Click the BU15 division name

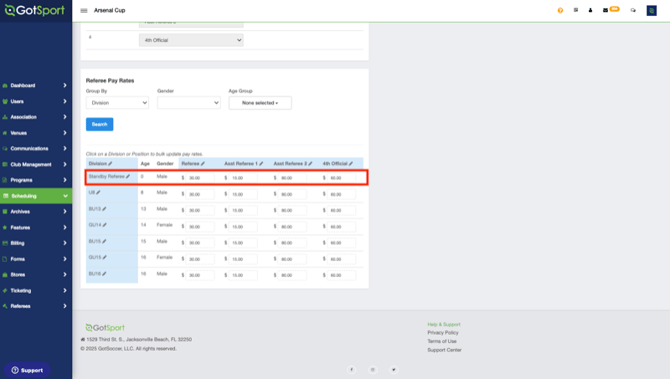(x=94, y=241)
